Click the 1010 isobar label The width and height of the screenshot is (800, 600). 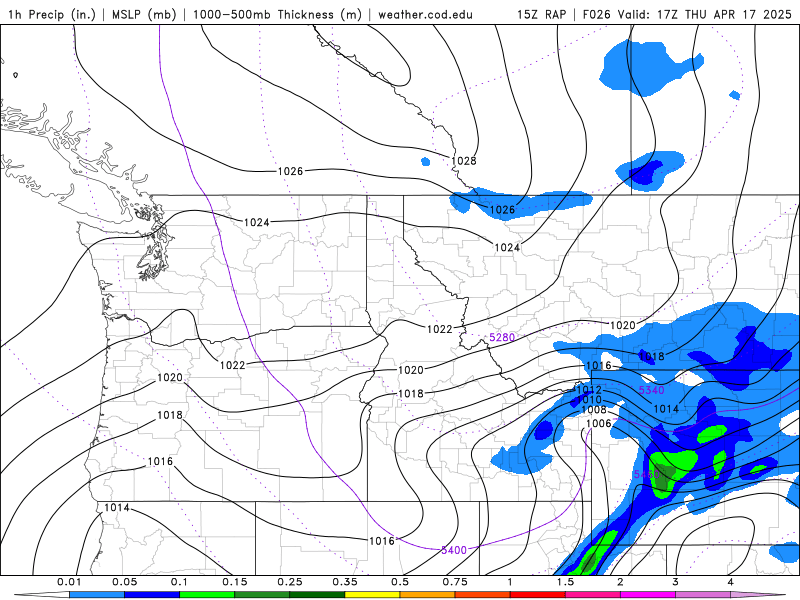(x=590, y=399)
